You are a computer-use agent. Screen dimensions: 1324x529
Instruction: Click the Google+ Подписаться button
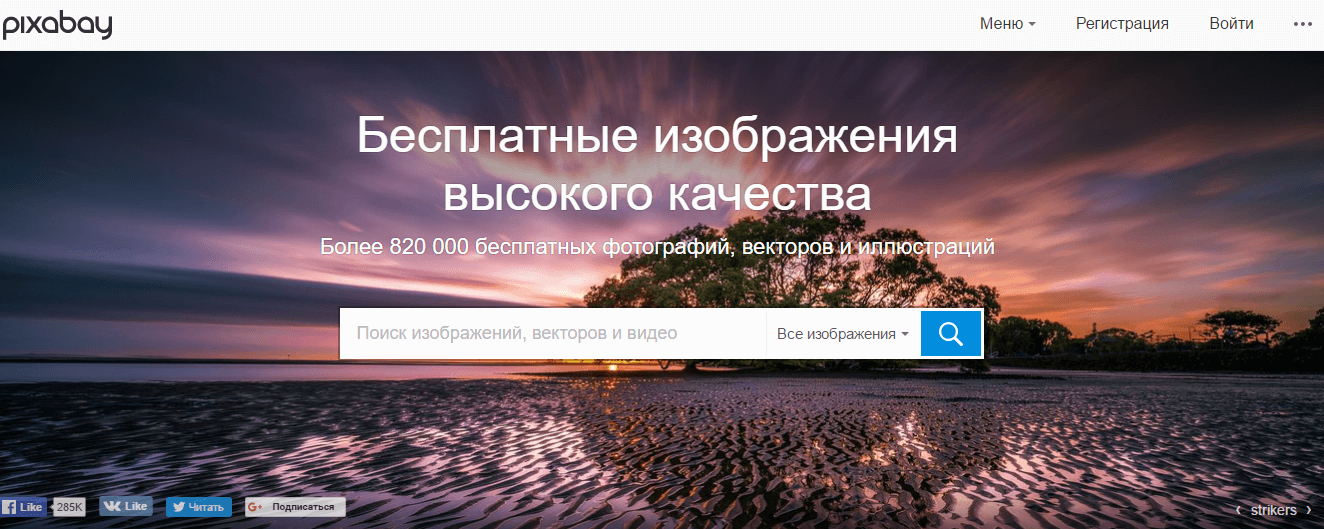tap(295, 507)
